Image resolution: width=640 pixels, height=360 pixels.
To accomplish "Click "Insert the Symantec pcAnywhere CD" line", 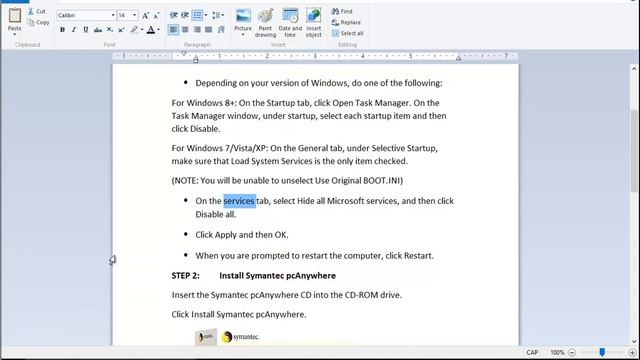I will [x=287, y=295].
